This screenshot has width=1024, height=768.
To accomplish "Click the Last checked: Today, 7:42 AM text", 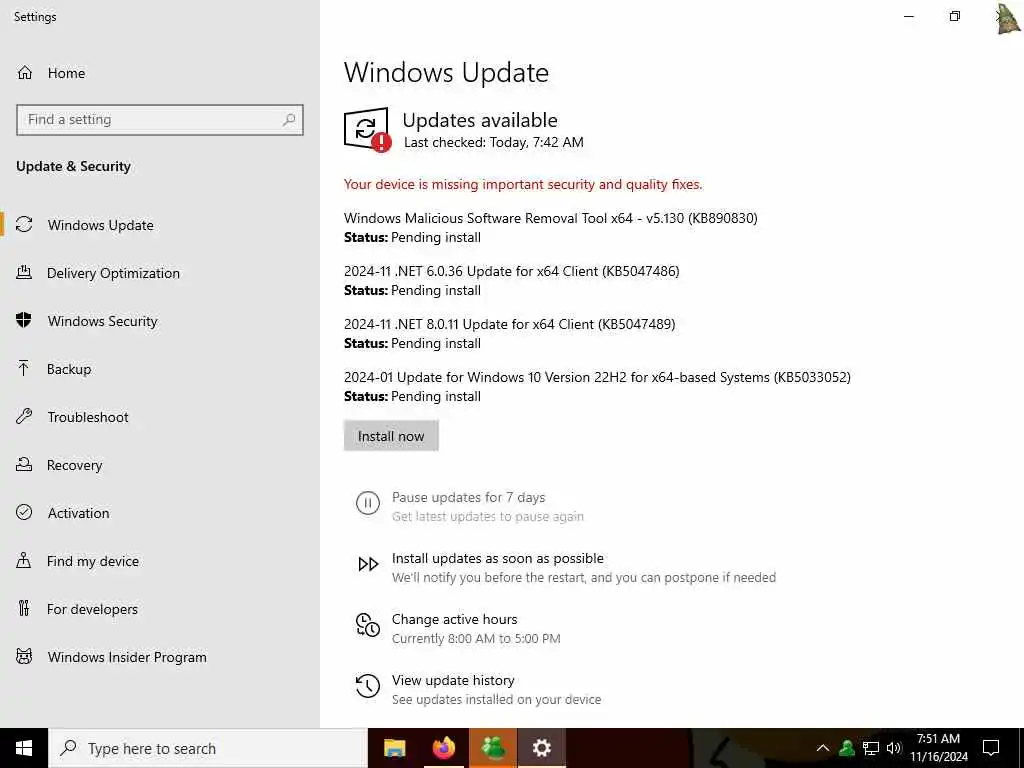I will [x=494, y=142].
